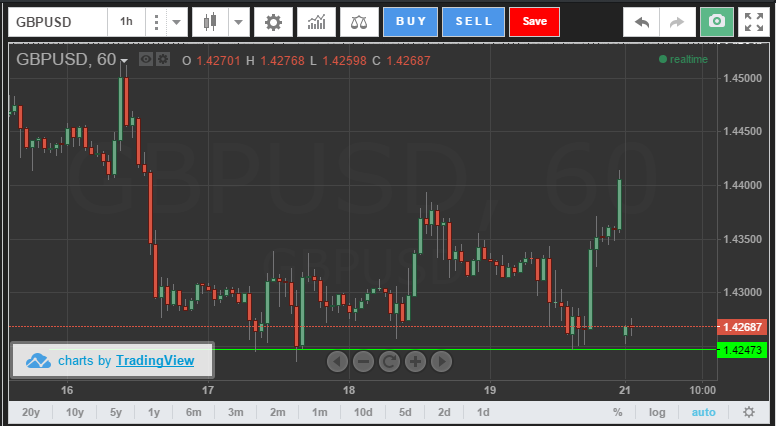Click the 19 date label on time axis
776x426 pixels.
click(490, 390)
